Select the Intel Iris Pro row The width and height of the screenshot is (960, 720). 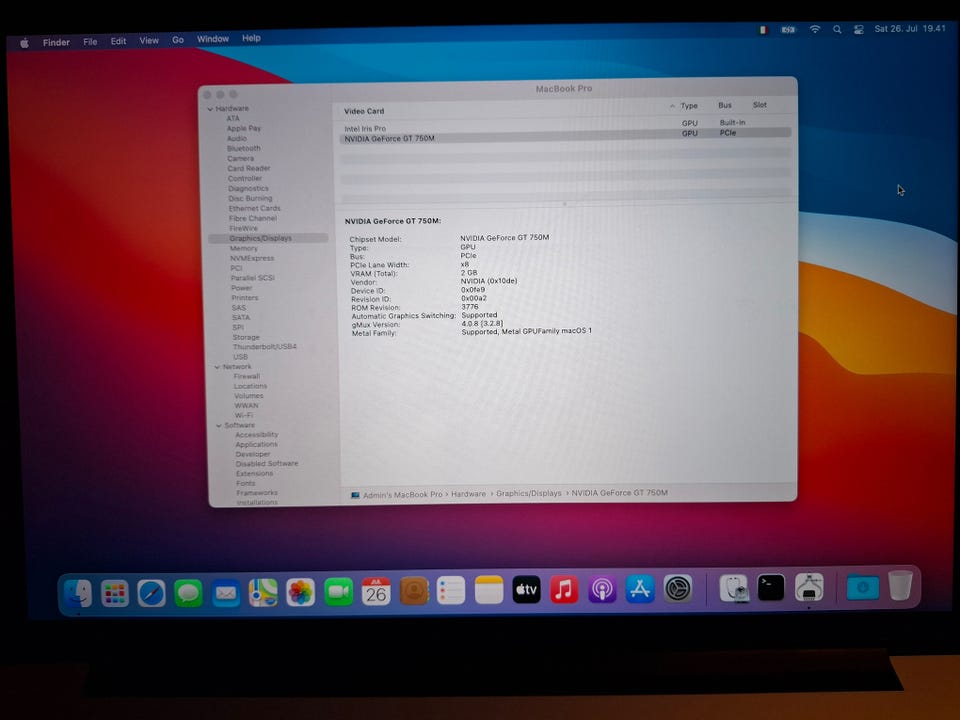[x=564, y=126]
